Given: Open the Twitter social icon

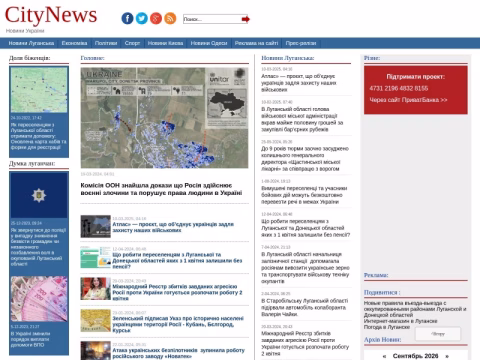Looking at the screenshot, I should point(142,18).
